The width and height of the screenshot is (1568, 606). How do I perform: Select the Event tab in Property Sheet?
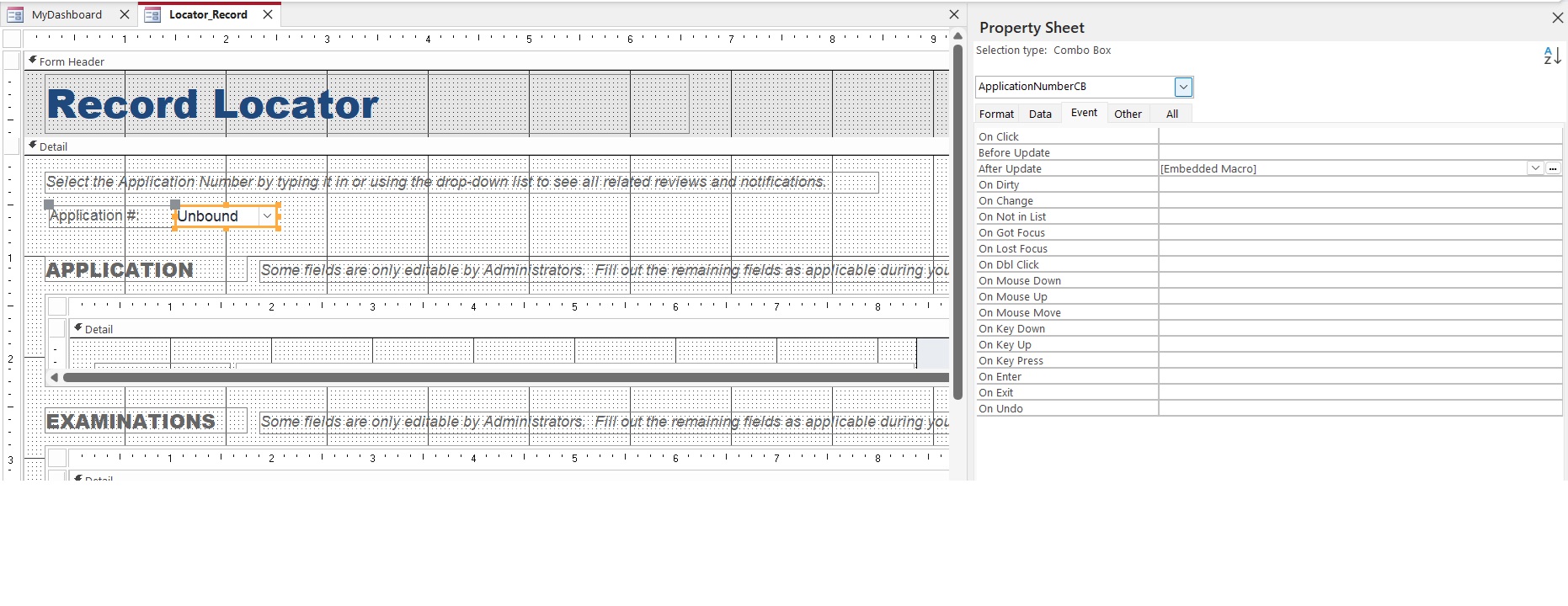pos(1084,113)
